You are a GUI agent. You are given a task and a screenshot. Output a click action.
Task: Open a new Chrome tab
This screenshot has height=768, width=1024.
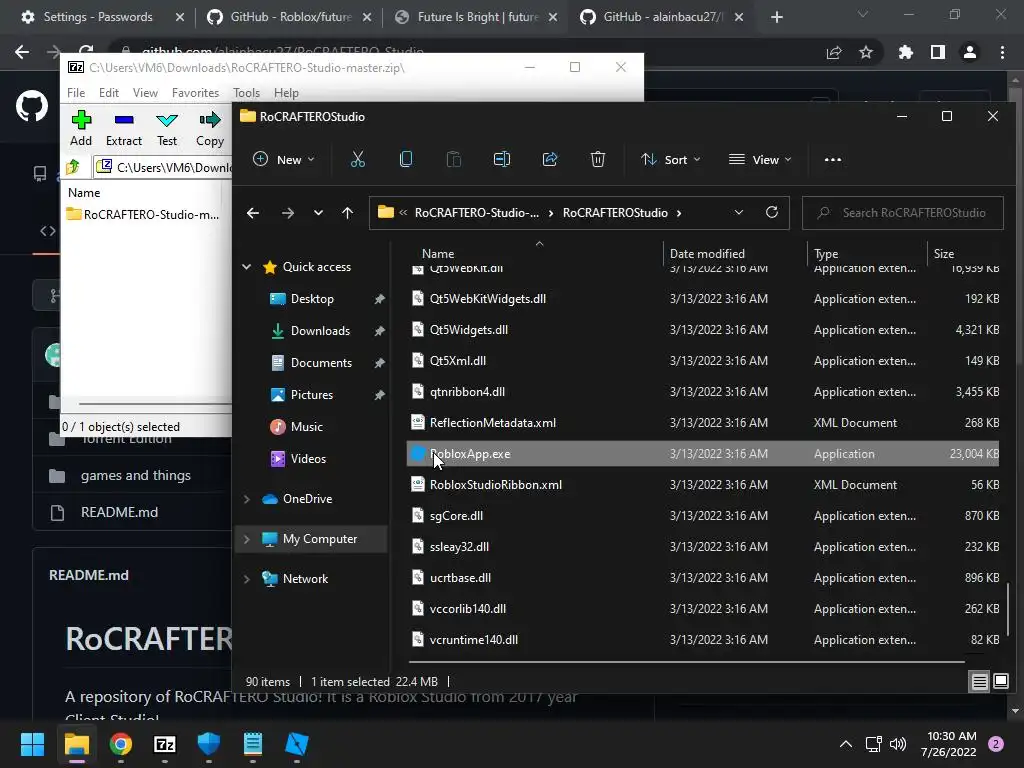[776, 17]
